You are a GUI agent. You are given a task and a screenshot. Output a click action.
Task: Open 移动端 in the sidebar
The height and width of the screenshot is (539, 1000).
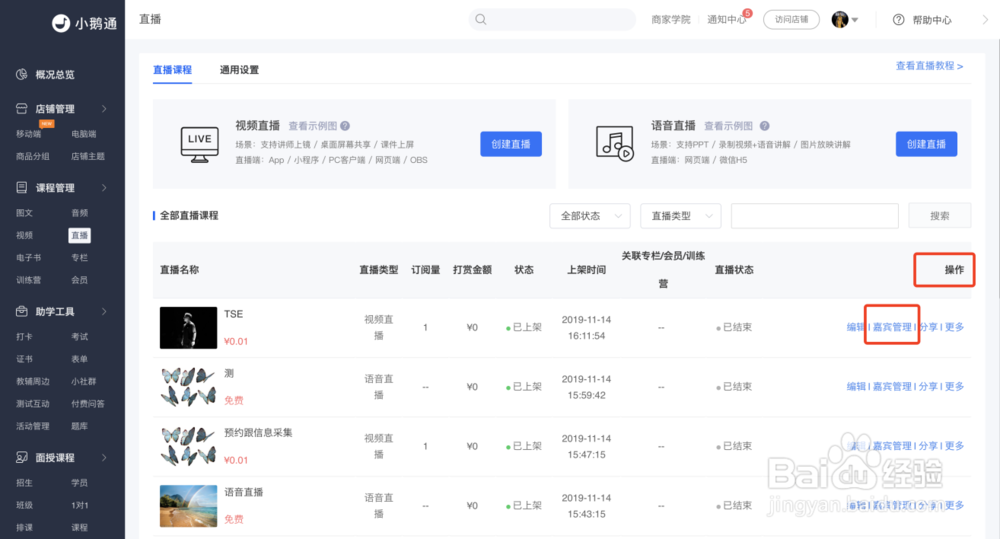[x=28, y=134]
